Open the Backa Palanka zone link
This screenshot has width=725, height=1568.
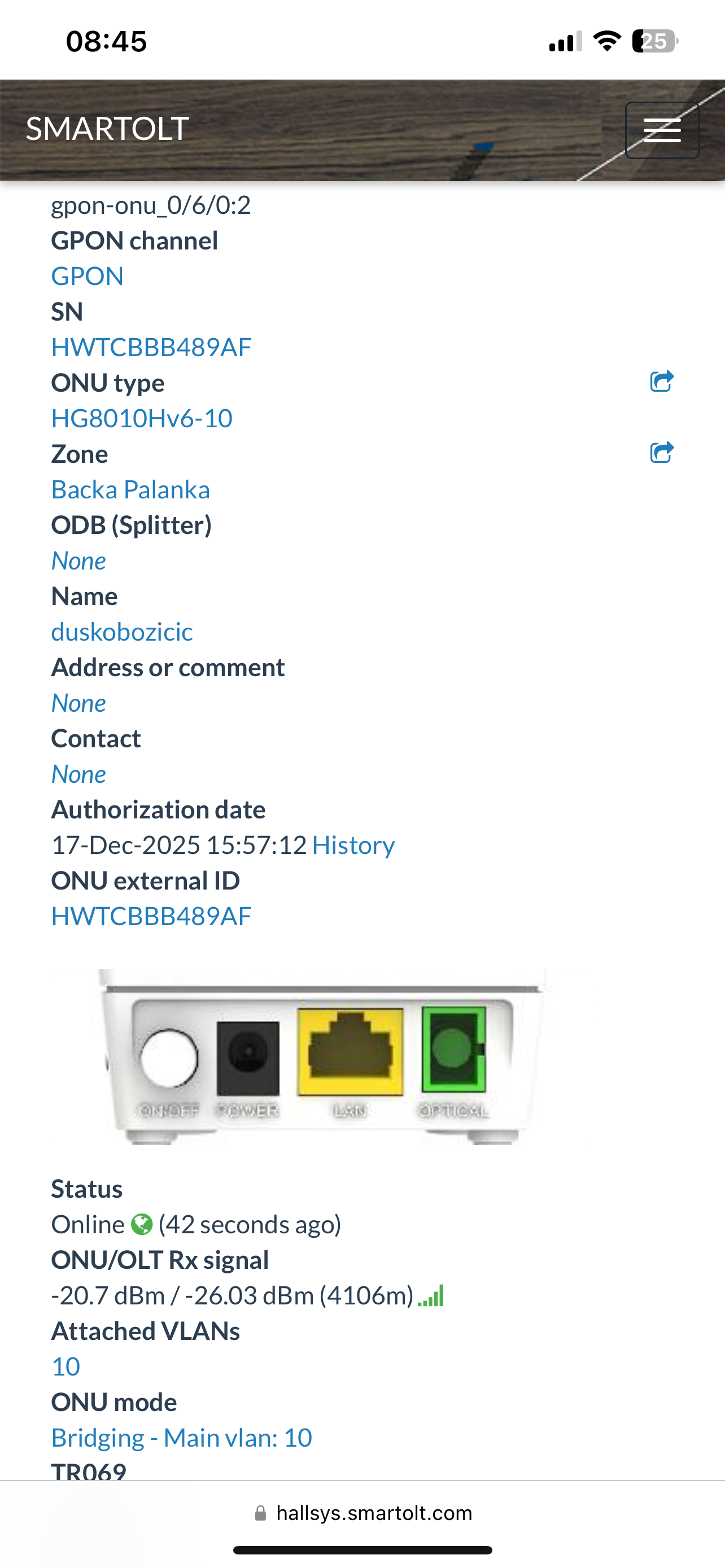(x=130, y=490)
